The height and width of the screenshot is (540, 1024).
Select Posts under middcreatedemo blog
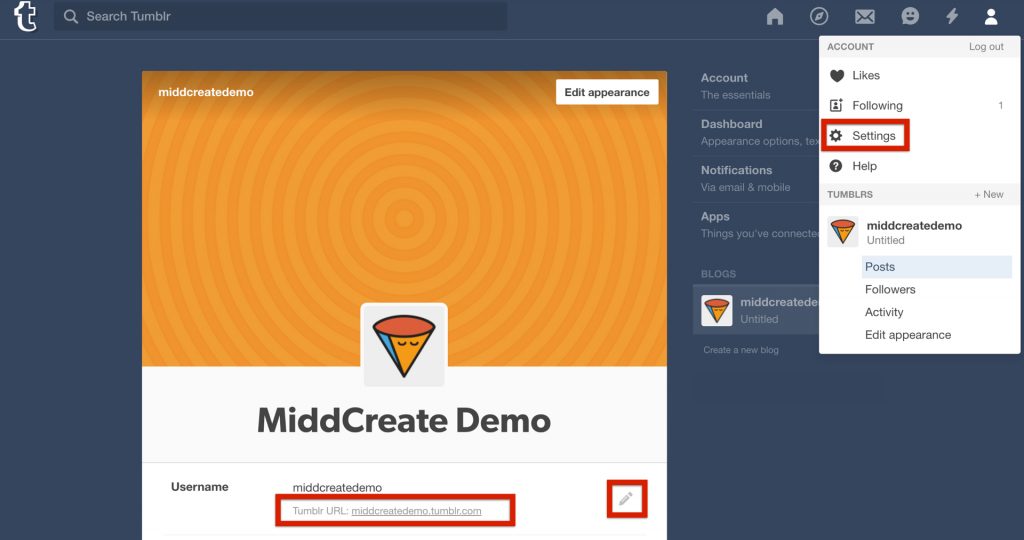tap(880, 267)
